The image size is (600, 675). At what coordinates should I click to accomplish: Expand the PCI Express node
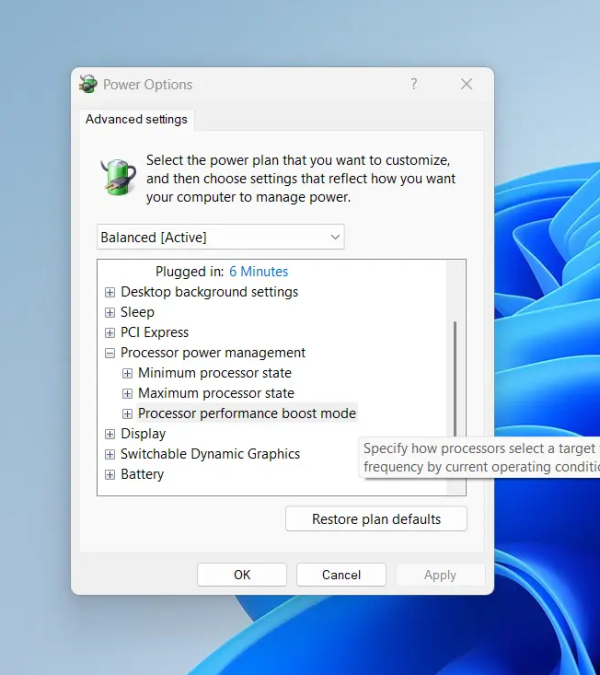click(x=110, y=333)
